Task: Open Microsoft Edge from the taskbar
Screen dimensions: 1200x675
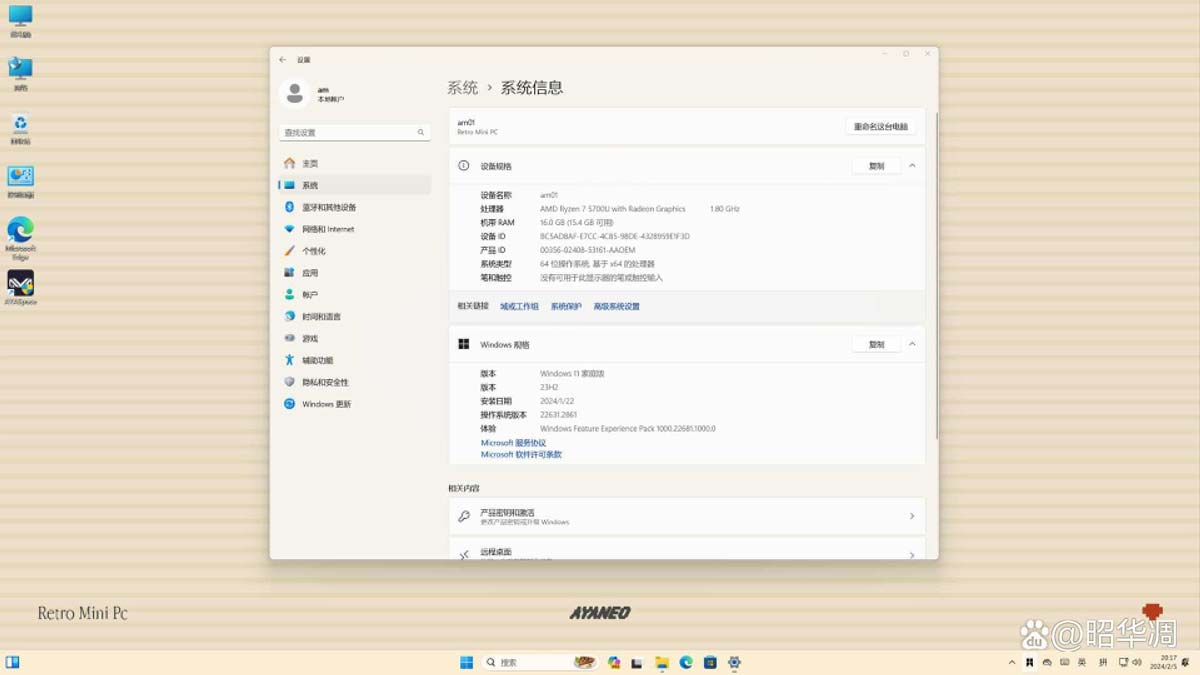Action: pos(686,662)
